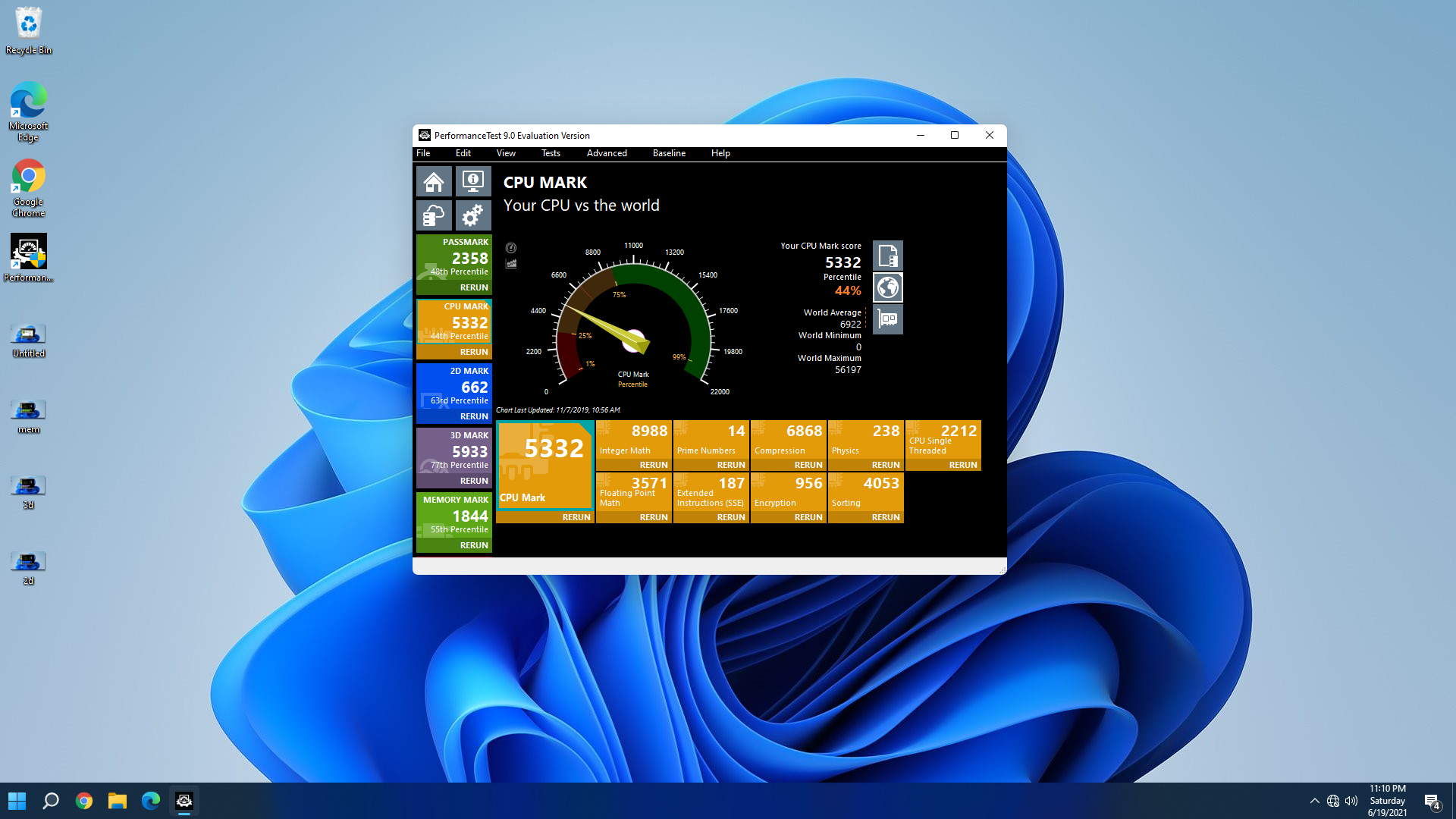Open the gears settings icon

pyautogui.click(x=473, y=216)
